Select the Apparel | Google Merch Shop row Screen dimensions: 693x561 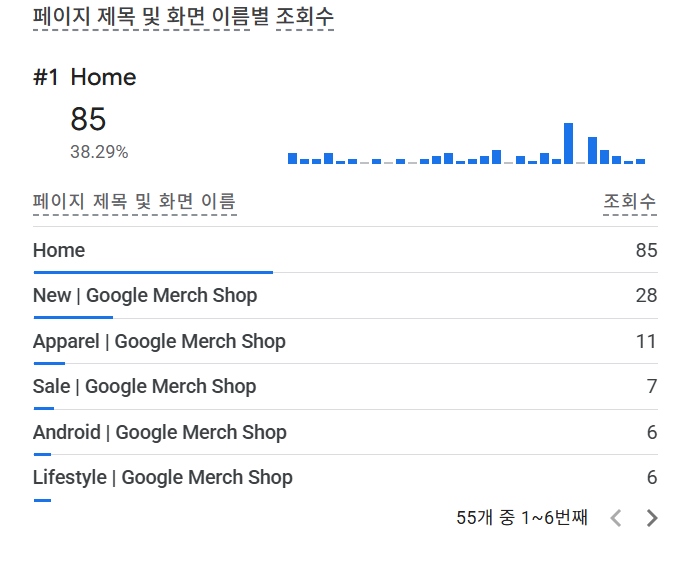click(x=345, y=341)
